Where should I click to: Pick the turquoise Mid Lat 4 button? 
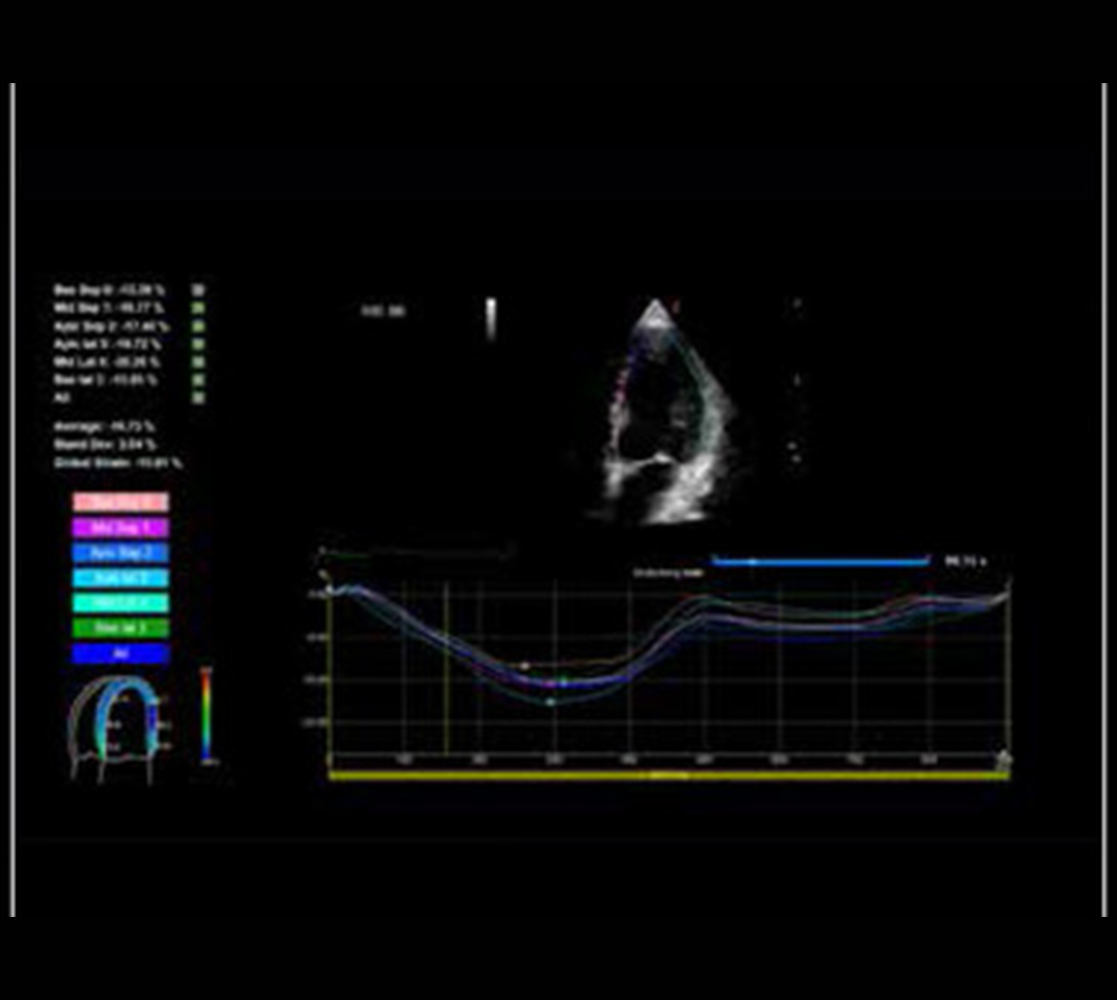coord(120,603)
